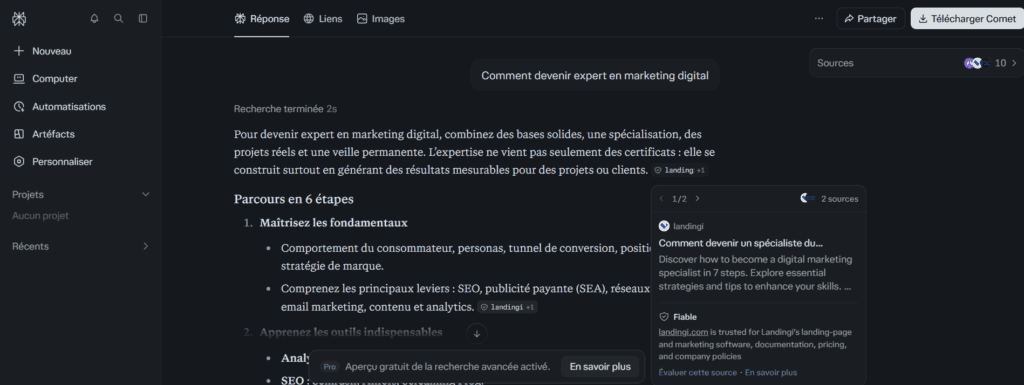This screenshot has width=1024, height=385.
Task: Collapse the sidebar panel icon
Action: [143, 19]
